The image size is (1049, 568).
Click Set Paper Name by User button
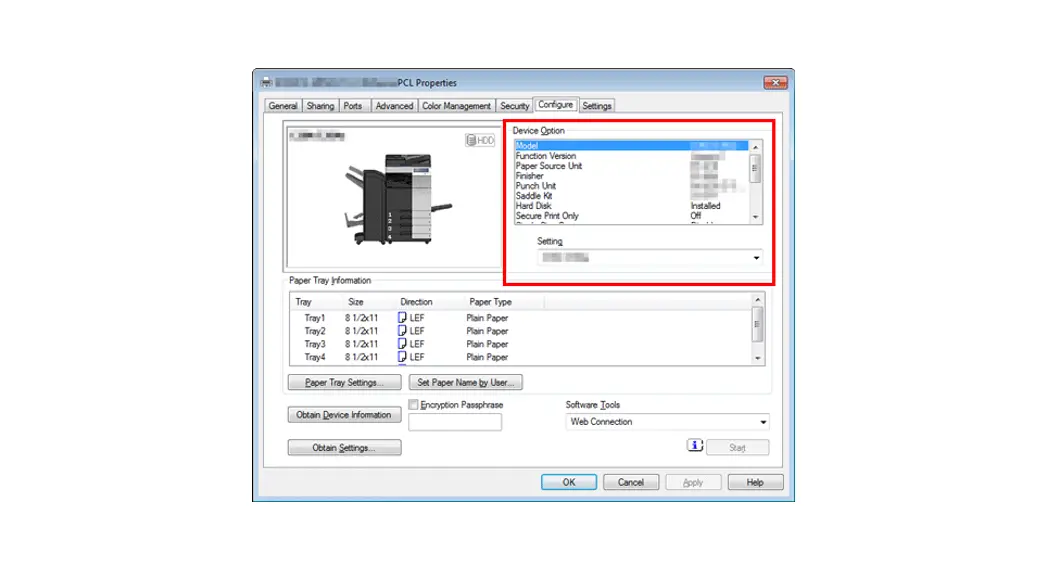pyautogui.click(x=466, y=382)
